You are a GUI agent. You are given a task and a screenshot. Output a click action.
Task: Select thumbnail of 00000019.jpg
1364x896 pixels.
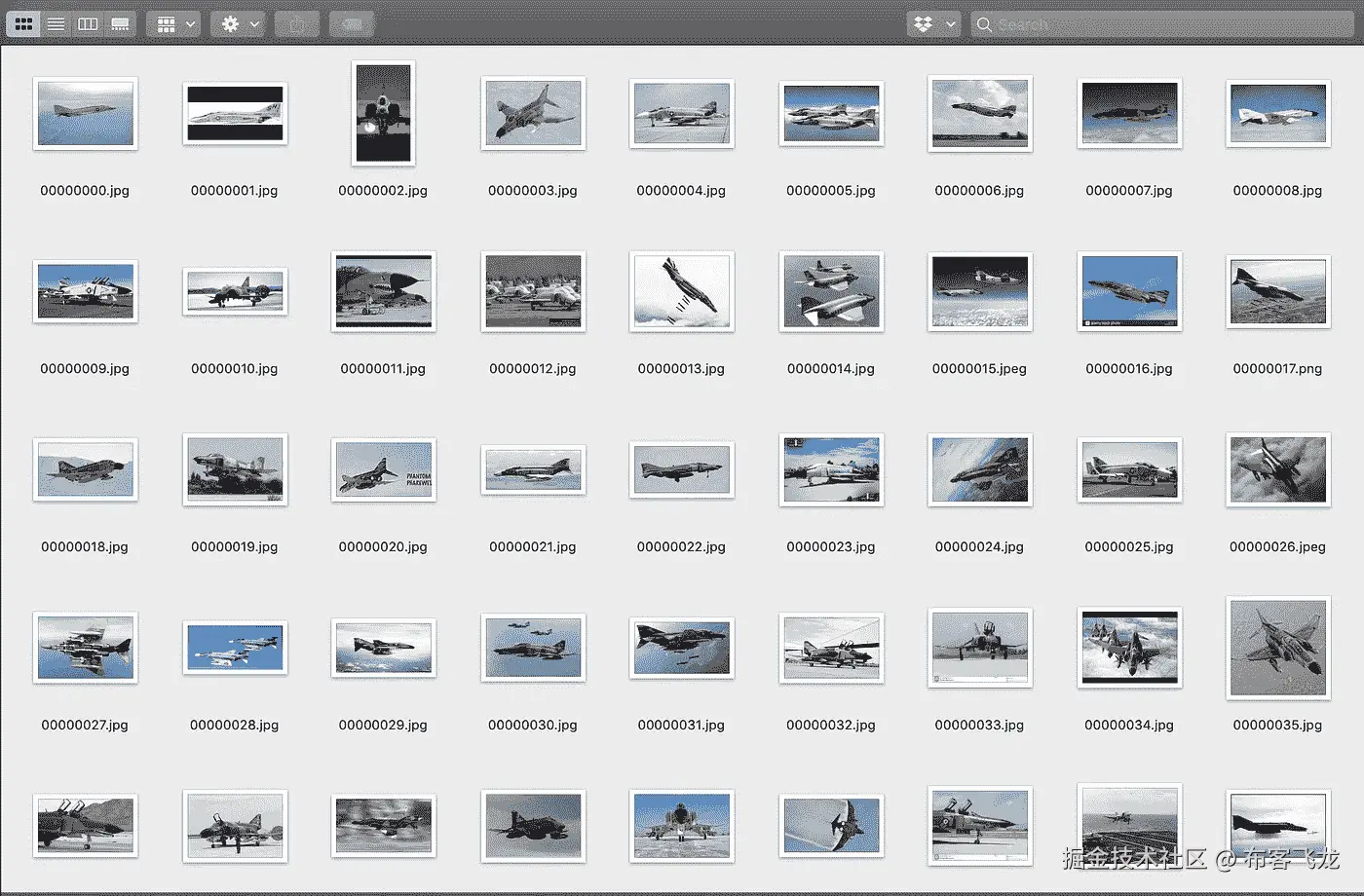click(235, 469)
